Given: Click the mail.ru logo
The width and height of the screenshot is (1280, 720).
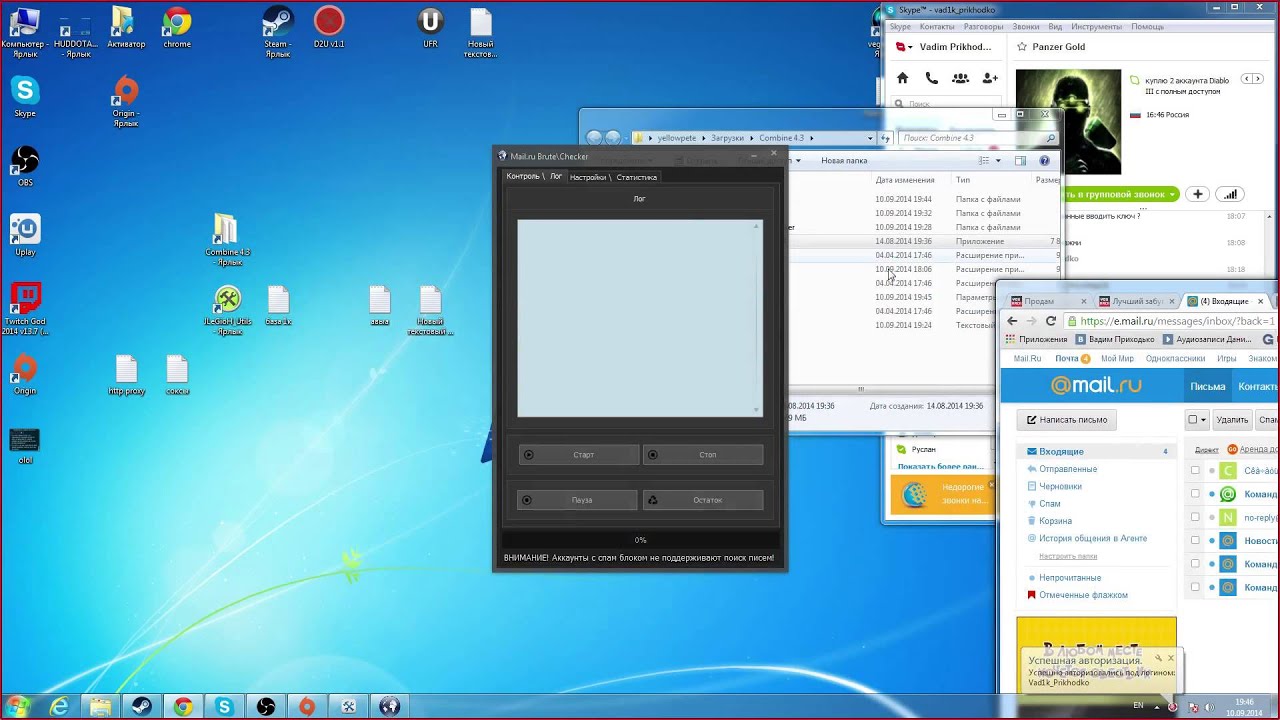Looking at the screenshot, I should pyautogui.click(x=1096, y=386).
